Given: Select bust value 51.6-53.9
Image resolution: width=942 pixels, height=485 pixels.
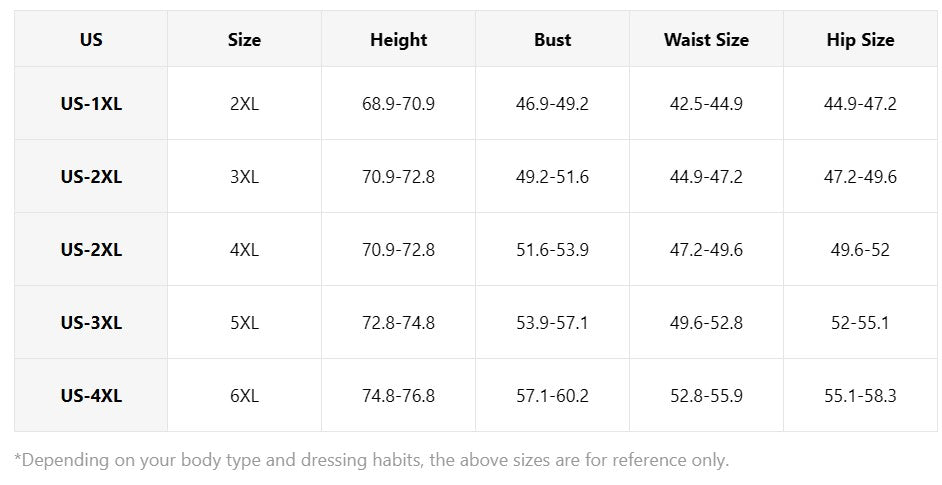Looking at the screenshot, I should [552, 250].
